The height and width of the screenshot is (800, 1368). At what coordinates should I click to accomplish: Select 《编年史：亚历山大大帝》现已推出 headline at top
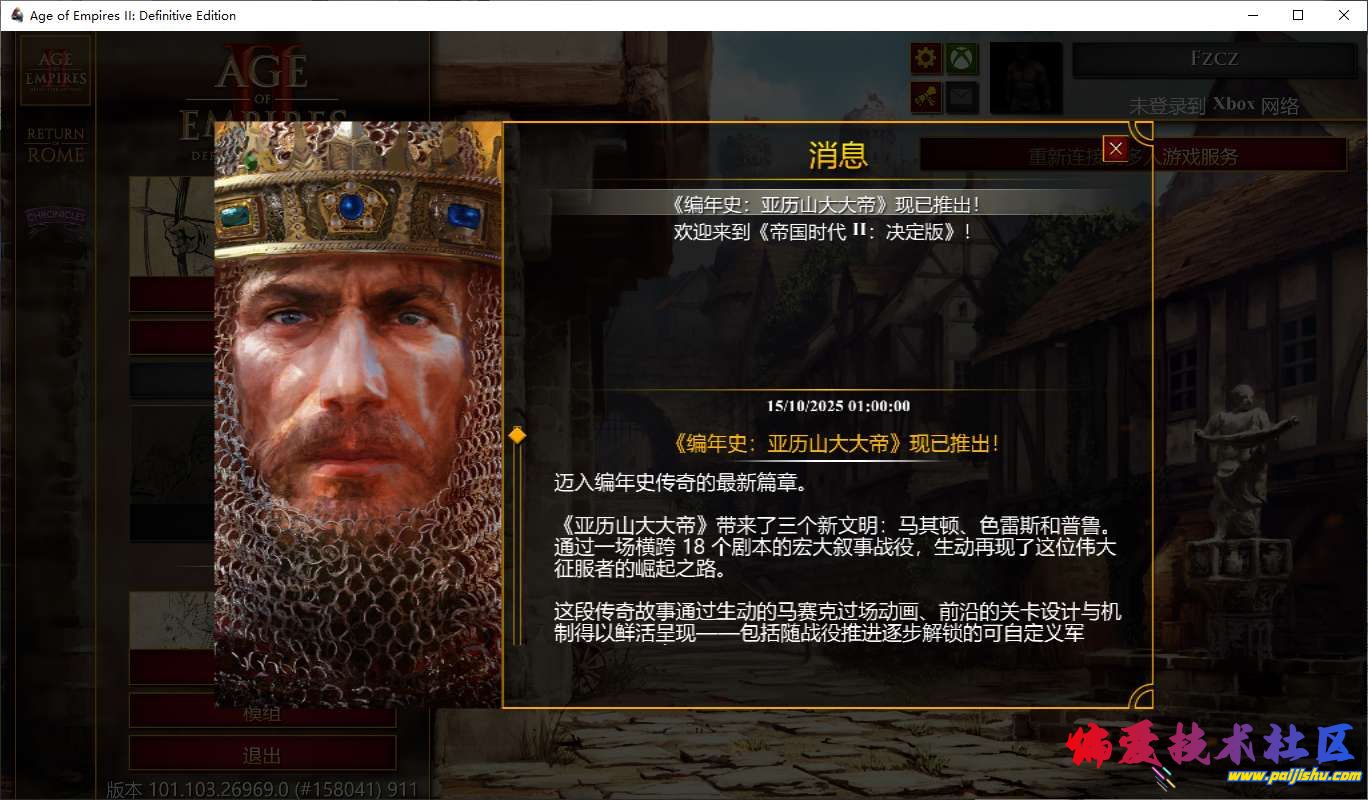826,204
